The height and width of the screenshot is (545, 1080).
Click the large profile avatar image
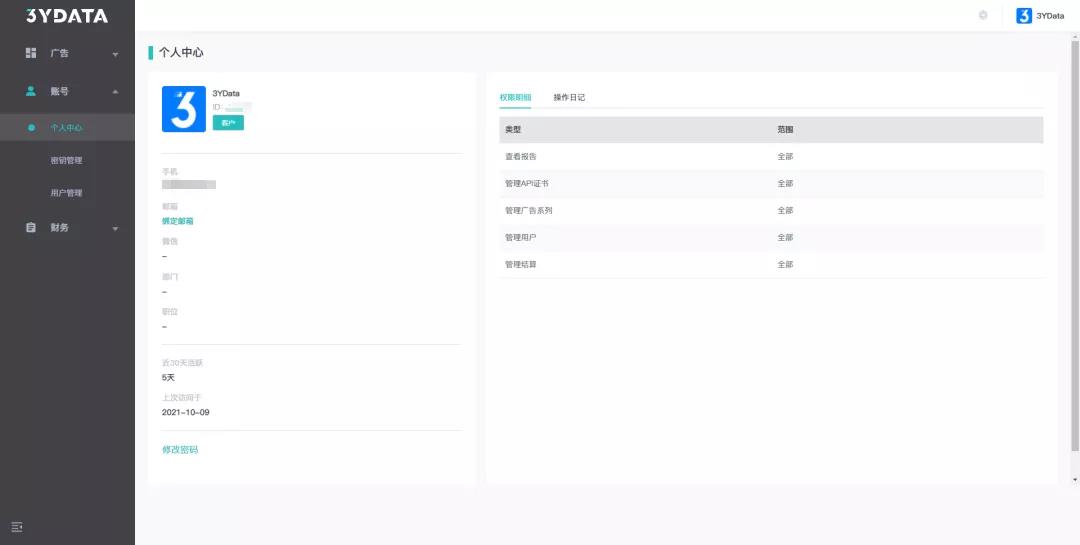[x=184, y=109]
